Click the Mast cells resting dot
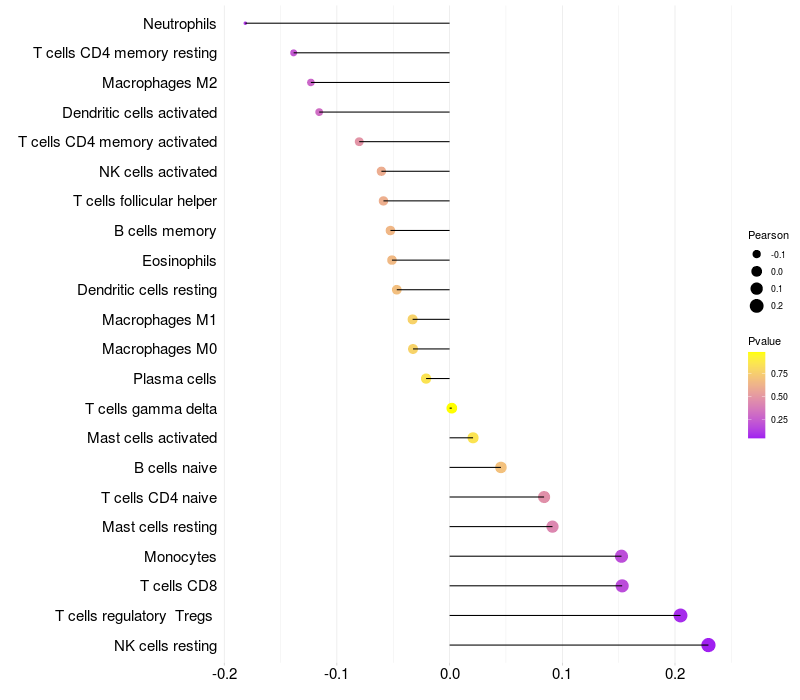 (x=552, y=527)
